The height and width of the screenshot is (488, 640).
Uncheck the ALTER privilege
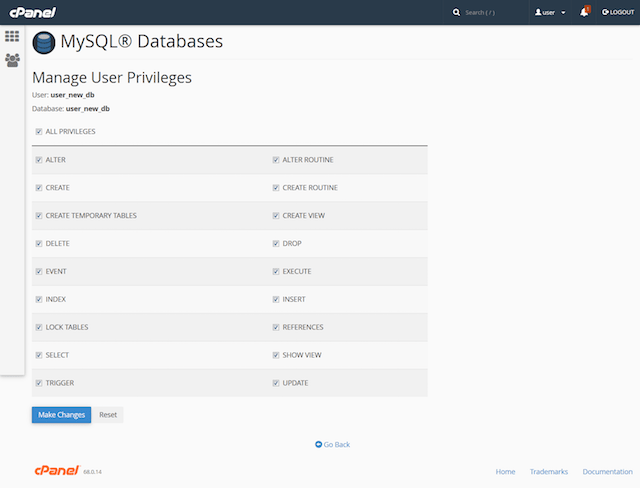point(39,160)
